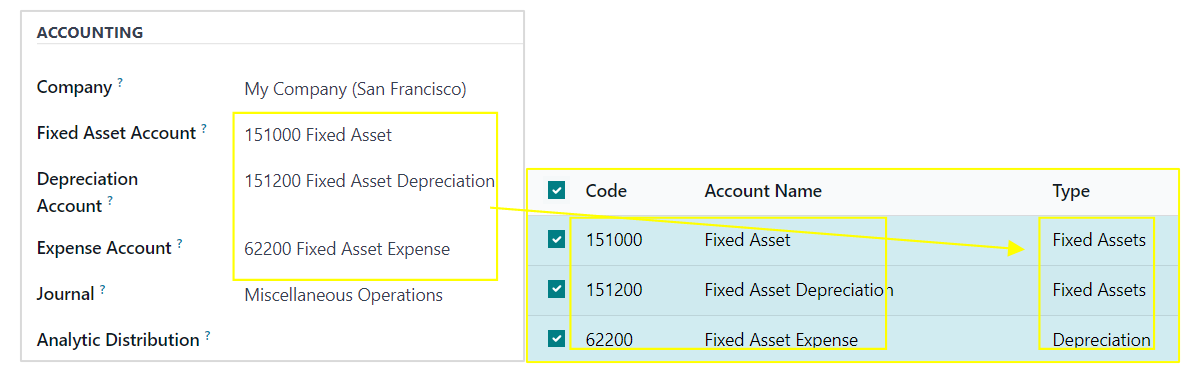This screenshot has height=366, width=1184.
Task: Uncheck the checkbox for account 151000
Action: [557, 240]
